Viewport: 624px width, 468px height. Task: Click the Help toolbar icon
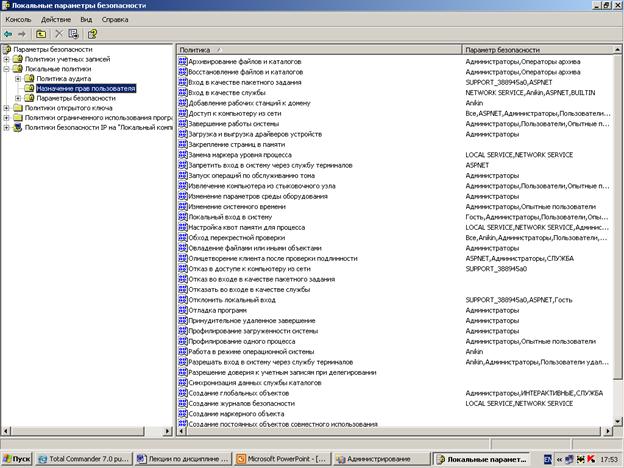tap(92, 34)
